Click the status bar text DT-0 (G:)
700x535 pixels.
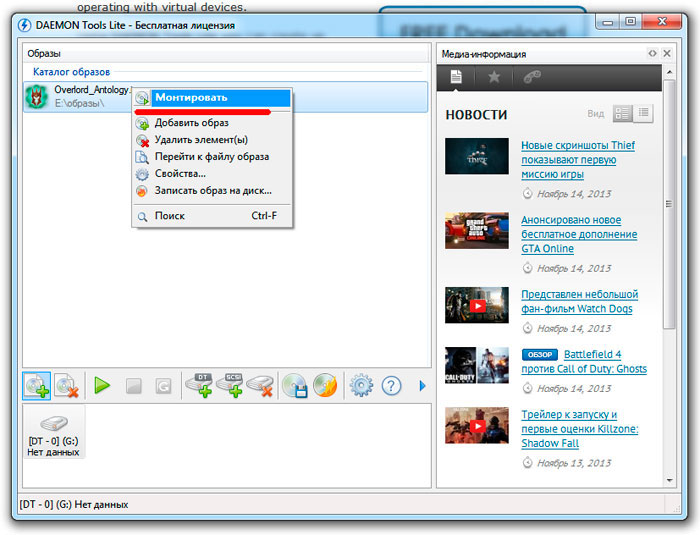74,505
